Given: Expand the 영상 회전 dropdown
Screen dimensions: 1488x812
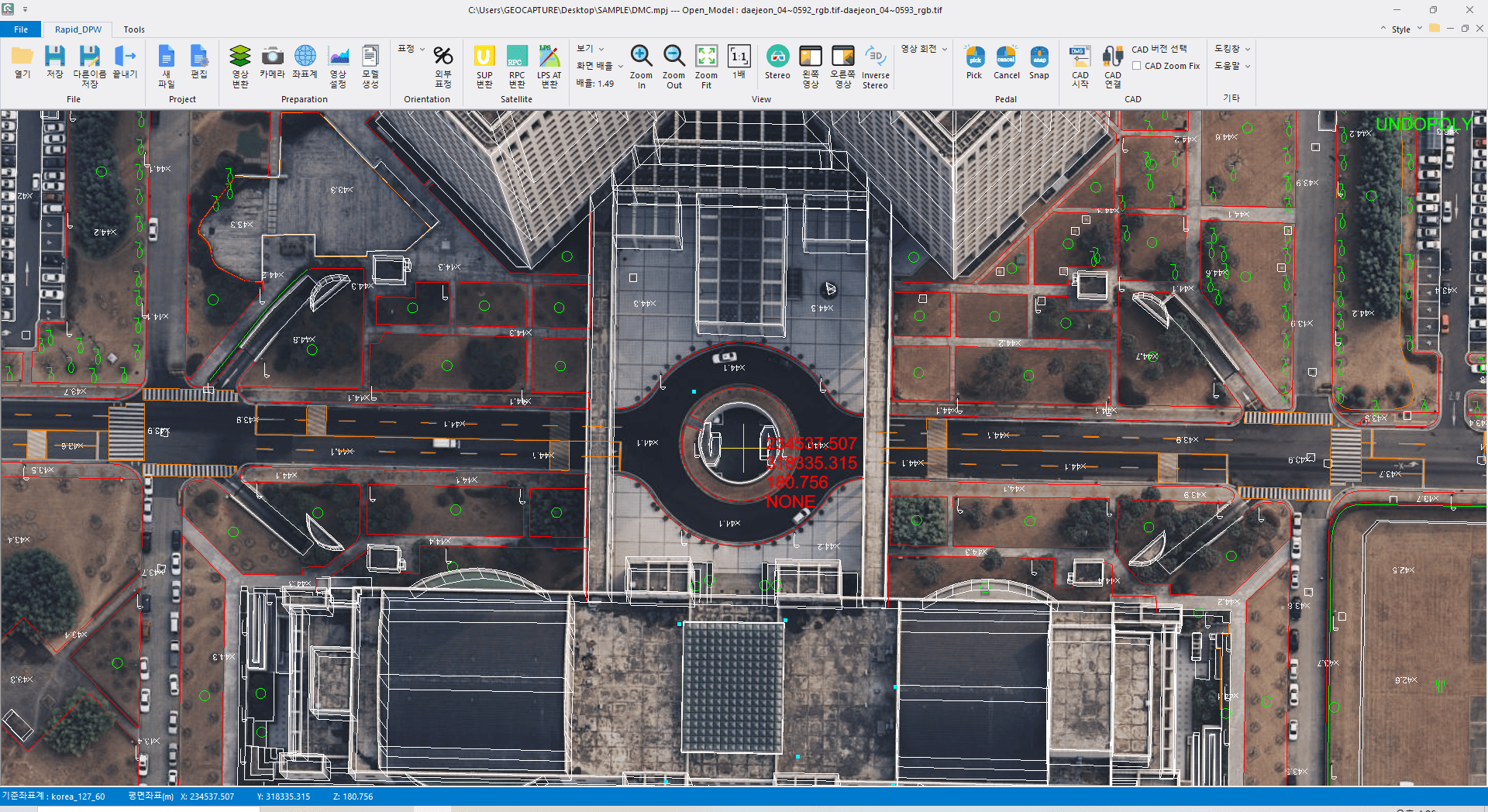Looking at the screenshot, I should [924, 49].
